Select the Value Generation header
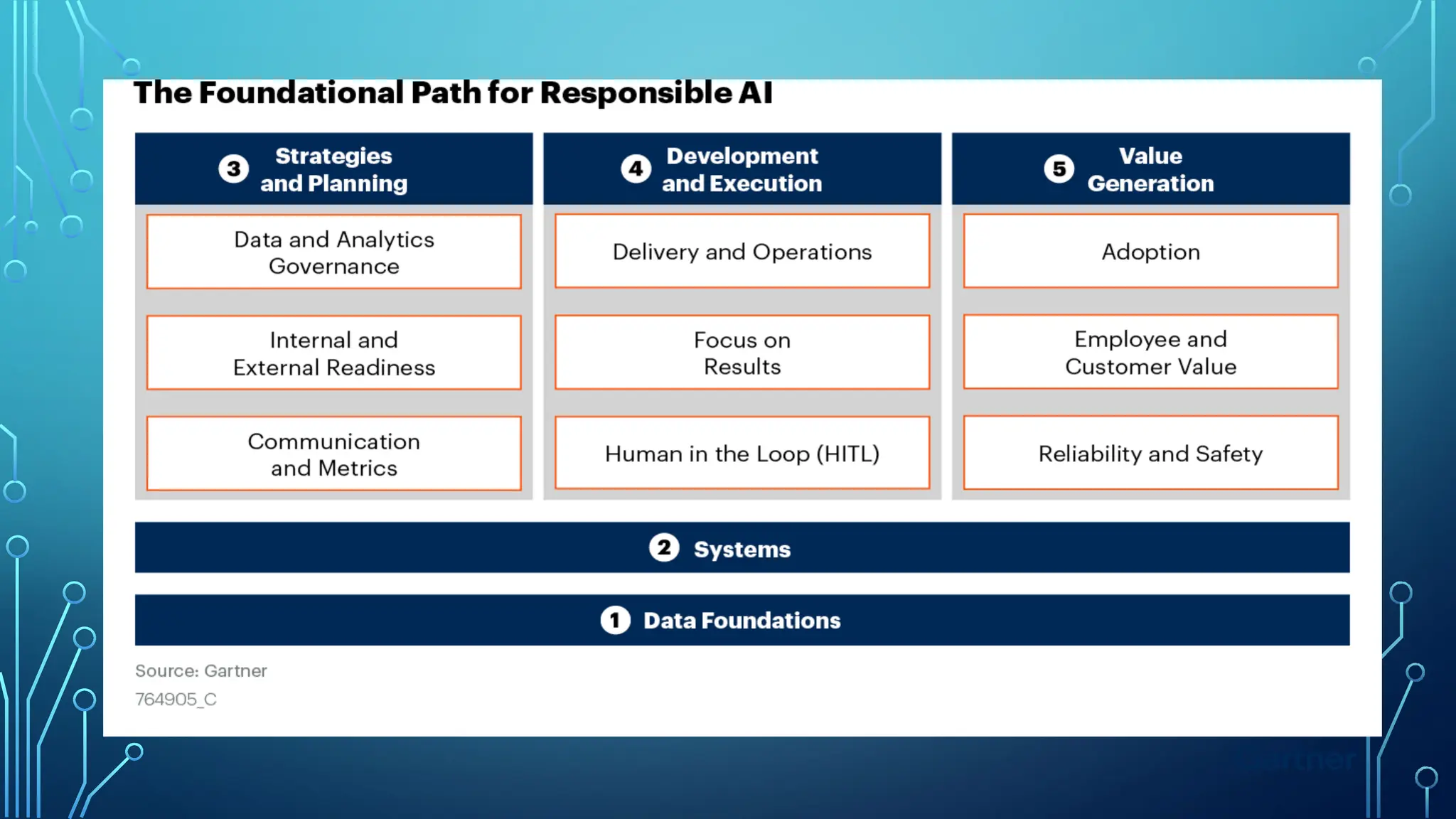The width and height of the screenshot is (1456, 819). tap(1150, 169)
